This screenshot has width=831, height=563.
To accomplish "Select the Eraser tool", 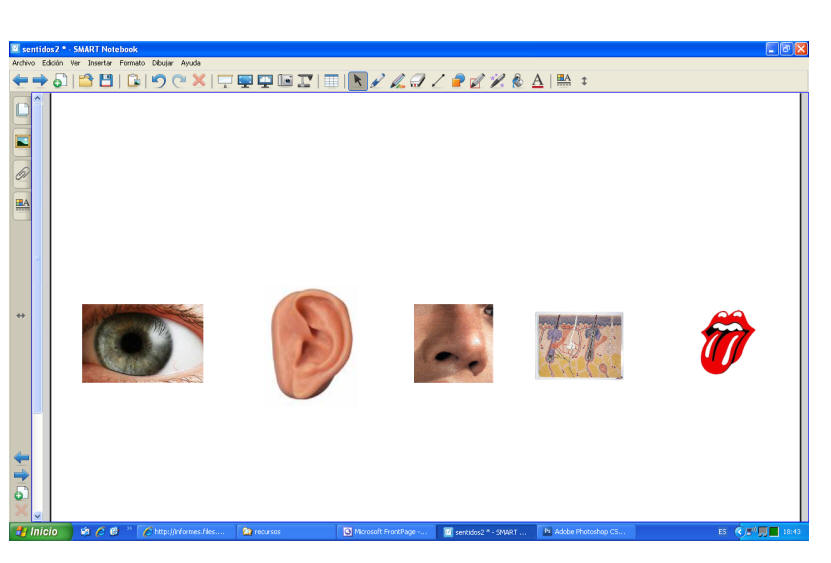I will 418,81.
